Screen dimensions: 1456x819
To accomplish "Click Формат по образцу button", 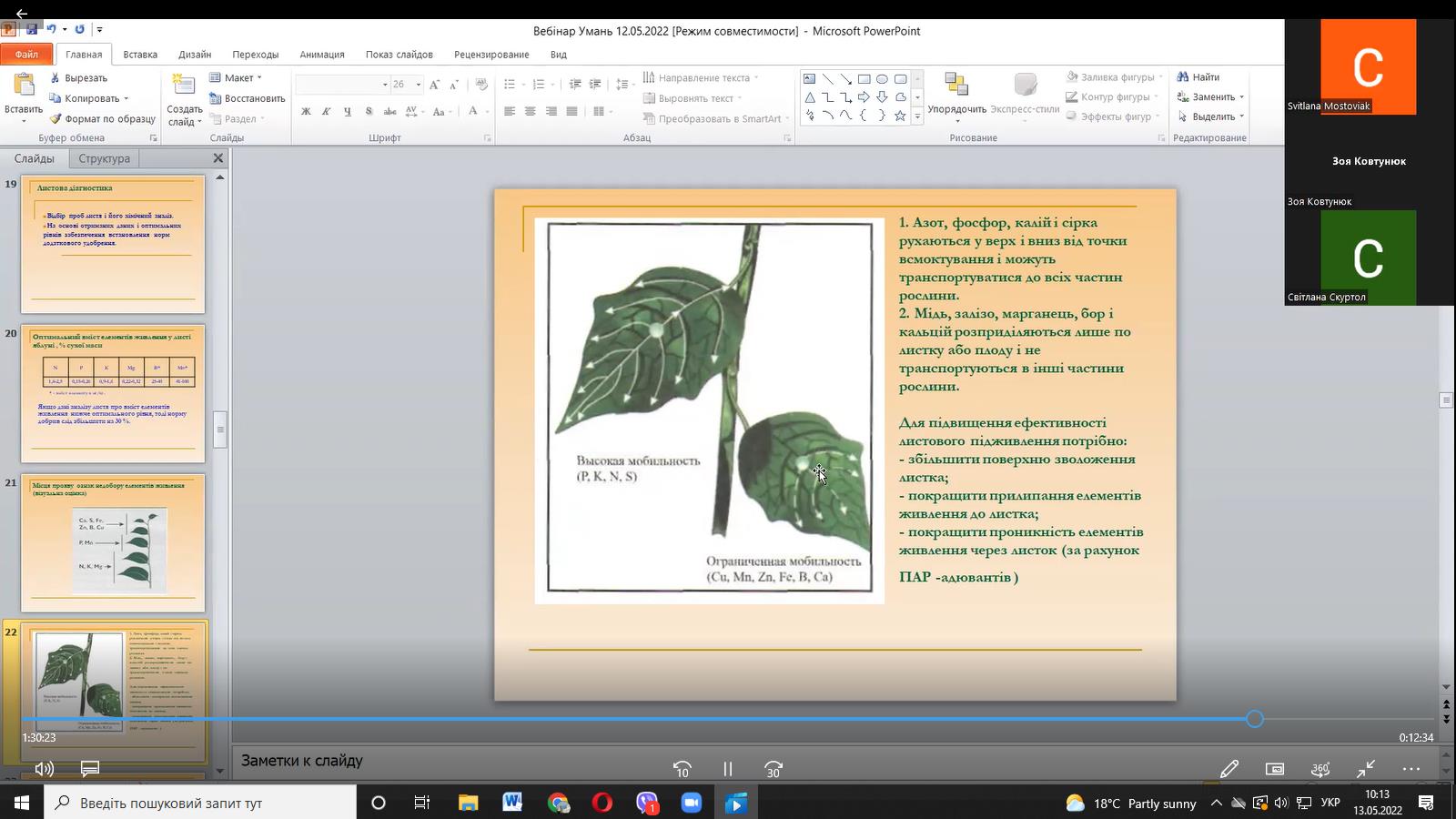I will pyautogui.click(x=103, y=118).
